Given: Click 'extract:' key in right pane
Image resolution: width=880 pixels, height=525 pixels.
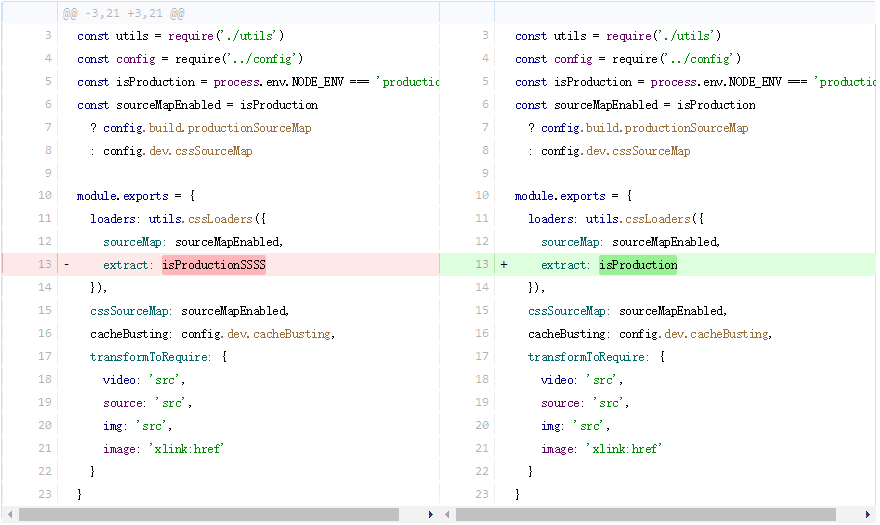Looking at the screenshot, I should point(566,265).
